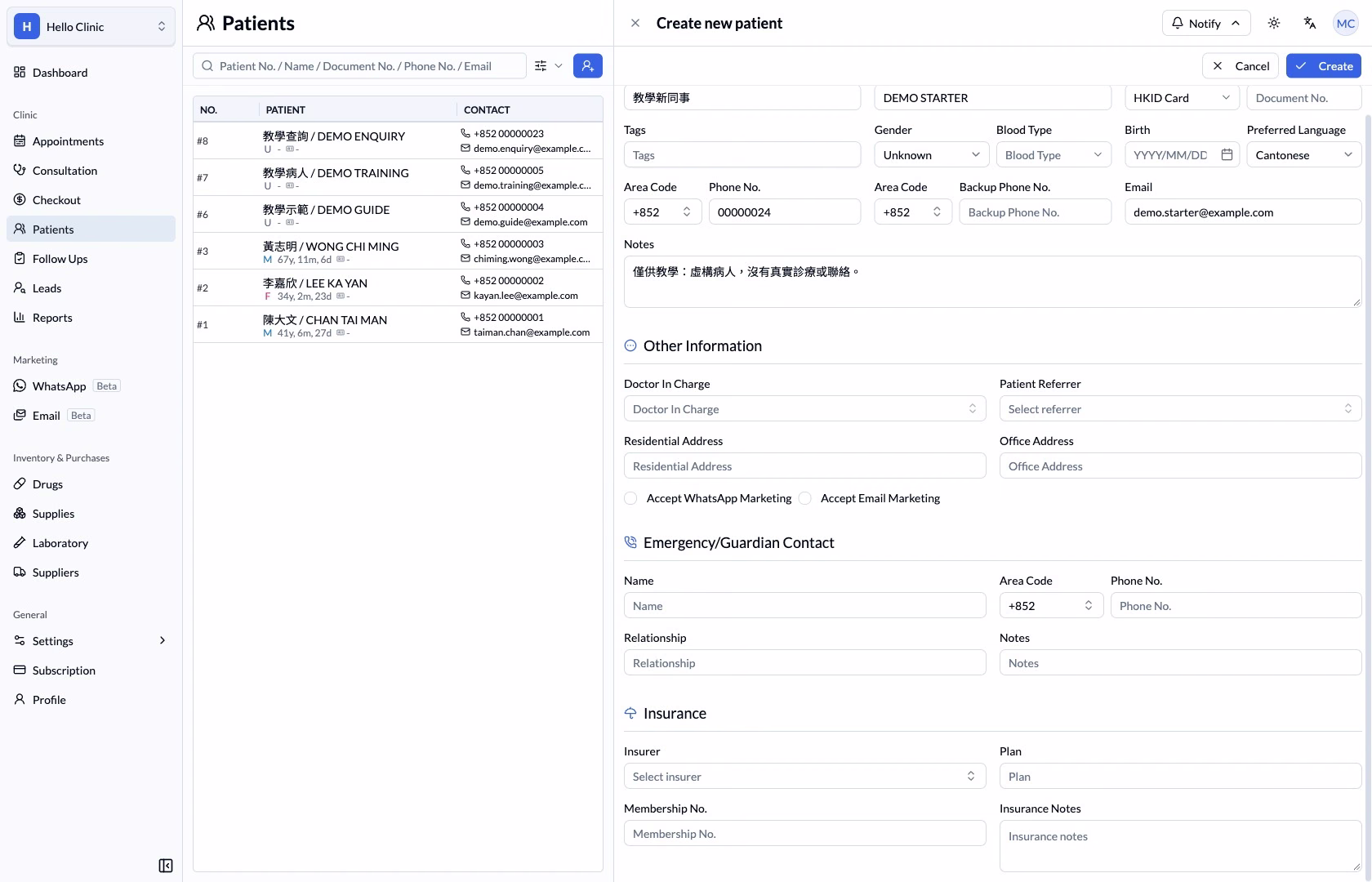Go to Dashboard in the sidebar

pyautogui.click(x=91, y=73)
